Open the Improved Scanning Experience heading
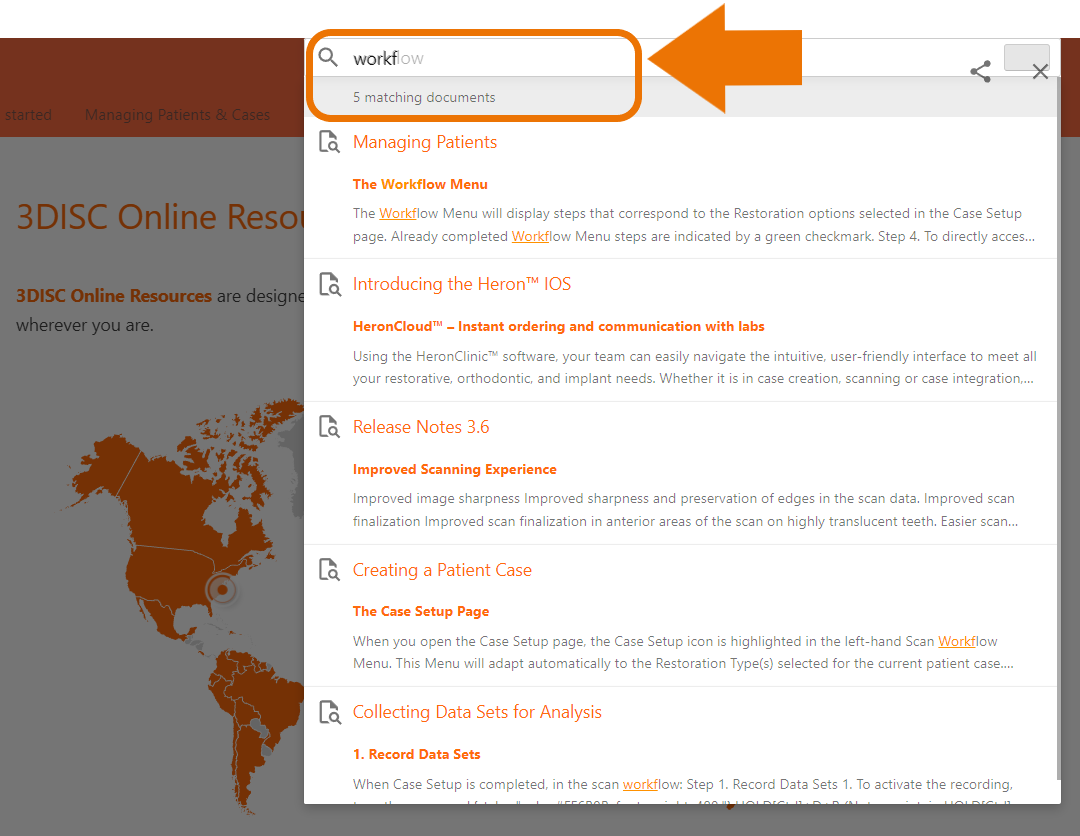 pyautogui.click(x=455, y=470)
